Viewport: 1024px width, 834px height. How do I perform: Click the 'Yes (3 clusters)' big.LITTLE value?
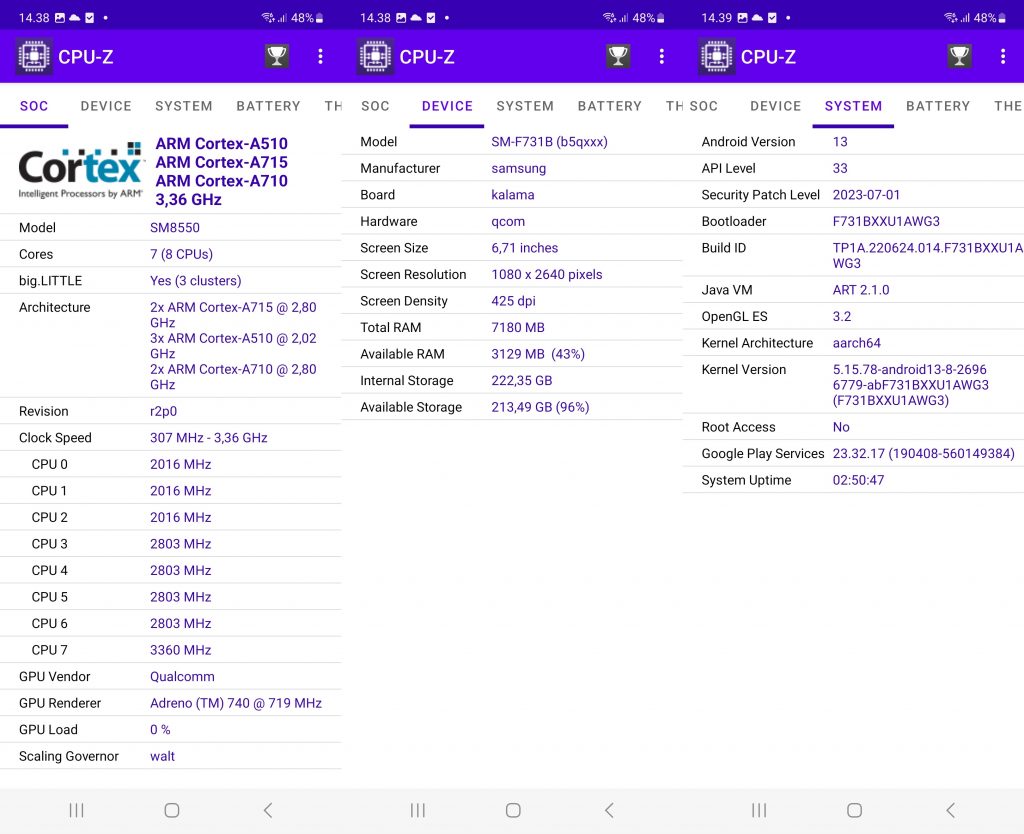pos(196,281)
